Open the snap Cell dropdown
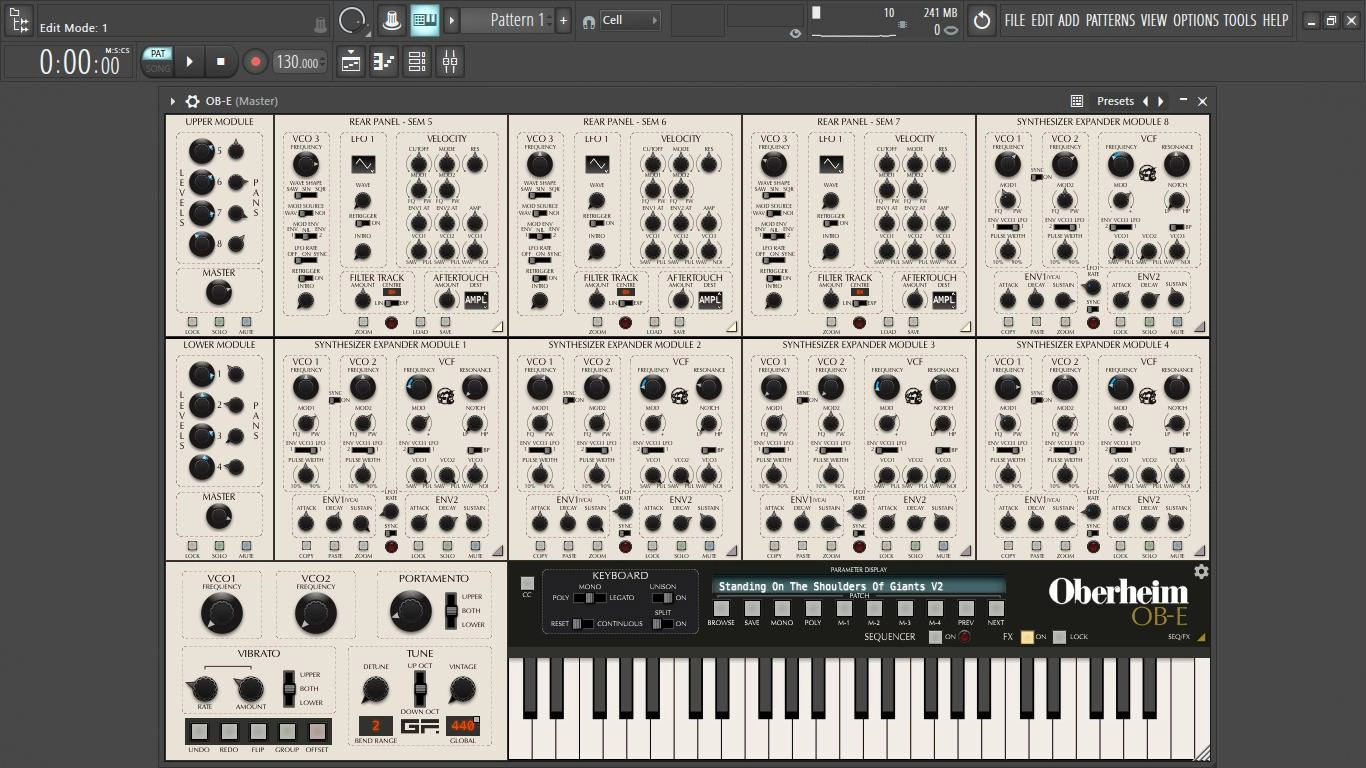The width and height of the screenshot is (1366, 768). pos(630,20)
